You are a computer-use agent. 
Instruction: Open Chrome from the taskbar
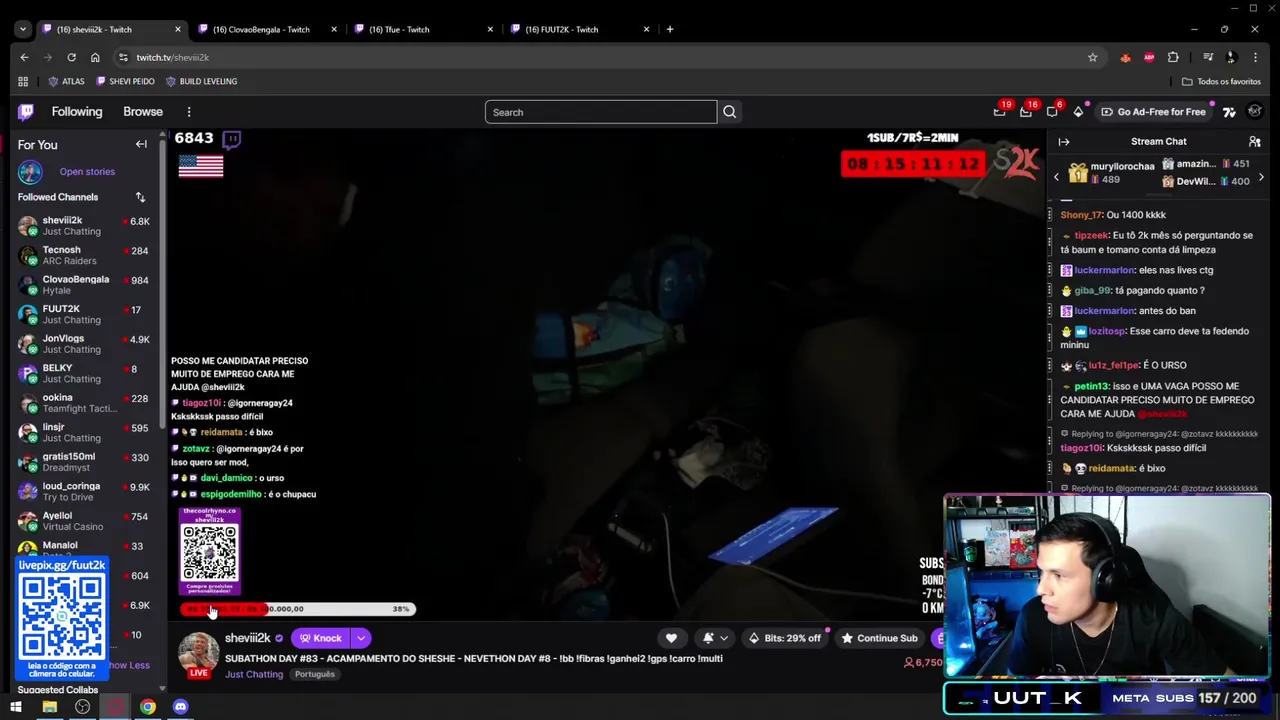pos(147,707)
